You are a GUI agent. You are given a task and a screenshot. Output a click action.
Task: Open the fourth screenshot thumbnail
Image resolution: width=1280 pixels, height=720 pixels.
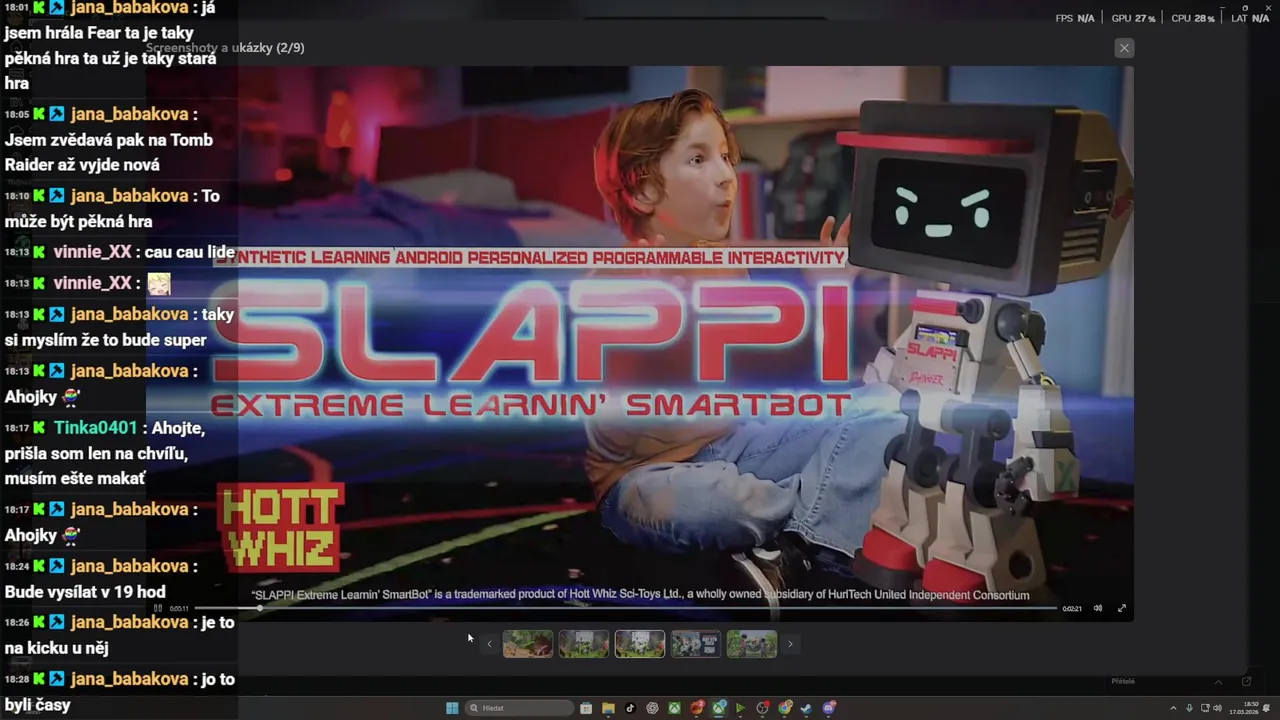[x=695, y=644]
